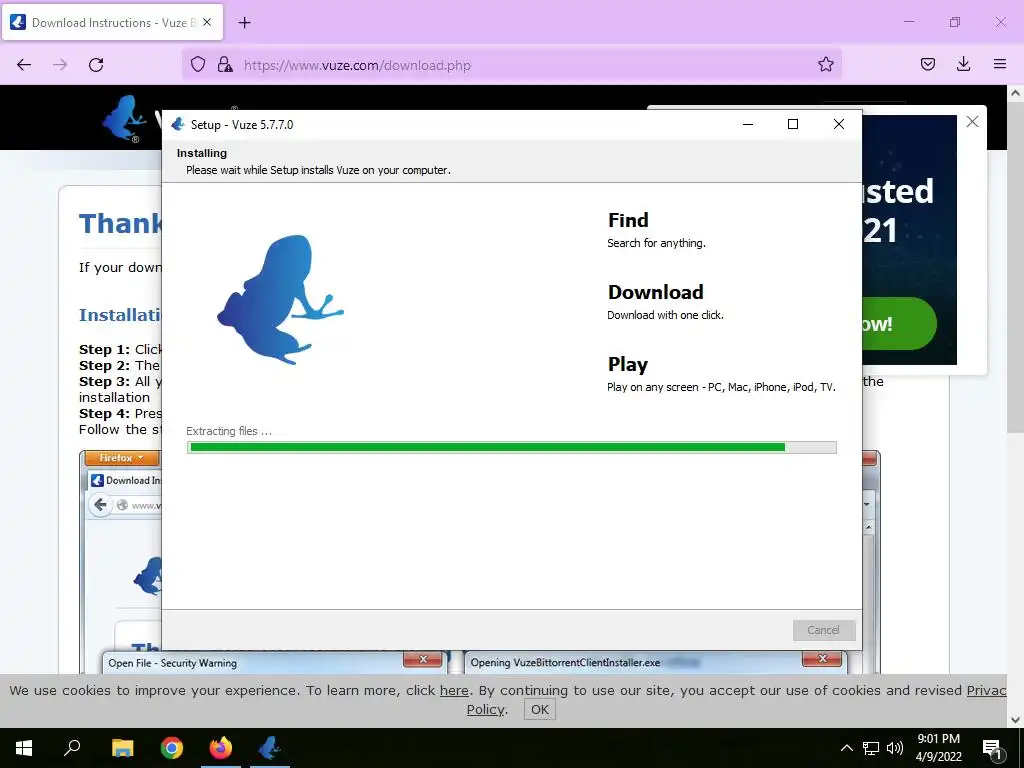Open the Policy link in cookie banner
The height and width of the screenshot is (768, 1024).
point(485,709)
